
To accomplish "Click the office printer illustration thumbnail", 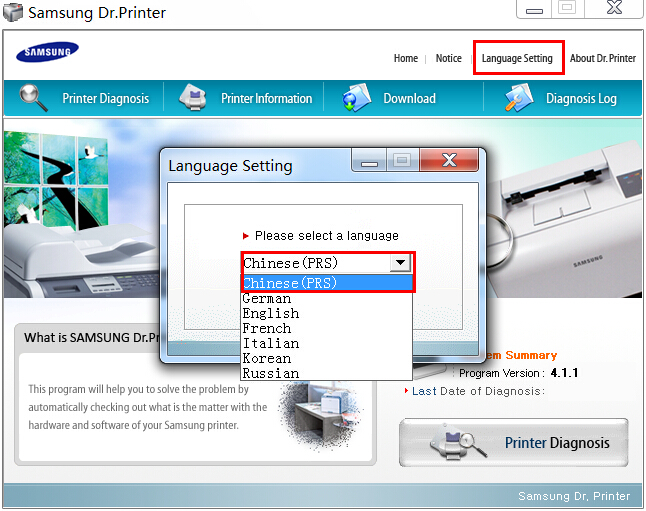I will (x=321, y=415).
